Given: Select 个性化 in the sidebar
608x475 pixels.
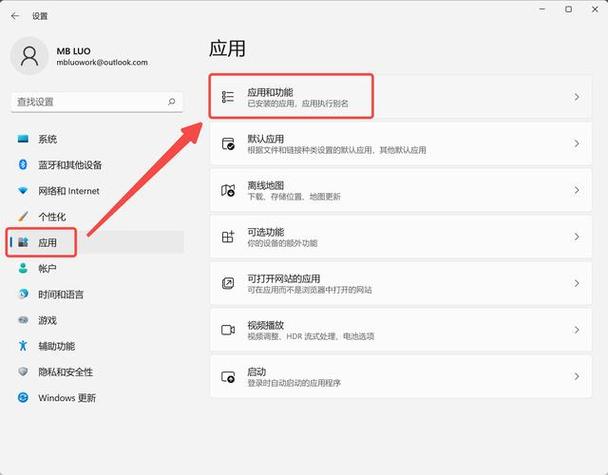Looking at the screenshot, I should coord(96,216).
